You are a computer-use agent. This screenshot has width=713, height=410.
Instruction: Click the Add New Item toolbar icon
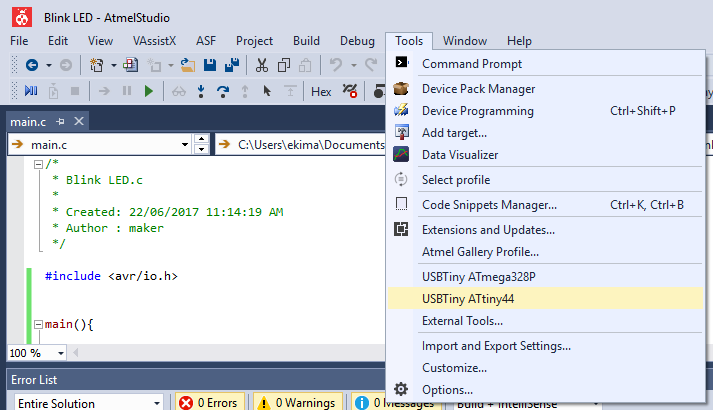point(155,65)
